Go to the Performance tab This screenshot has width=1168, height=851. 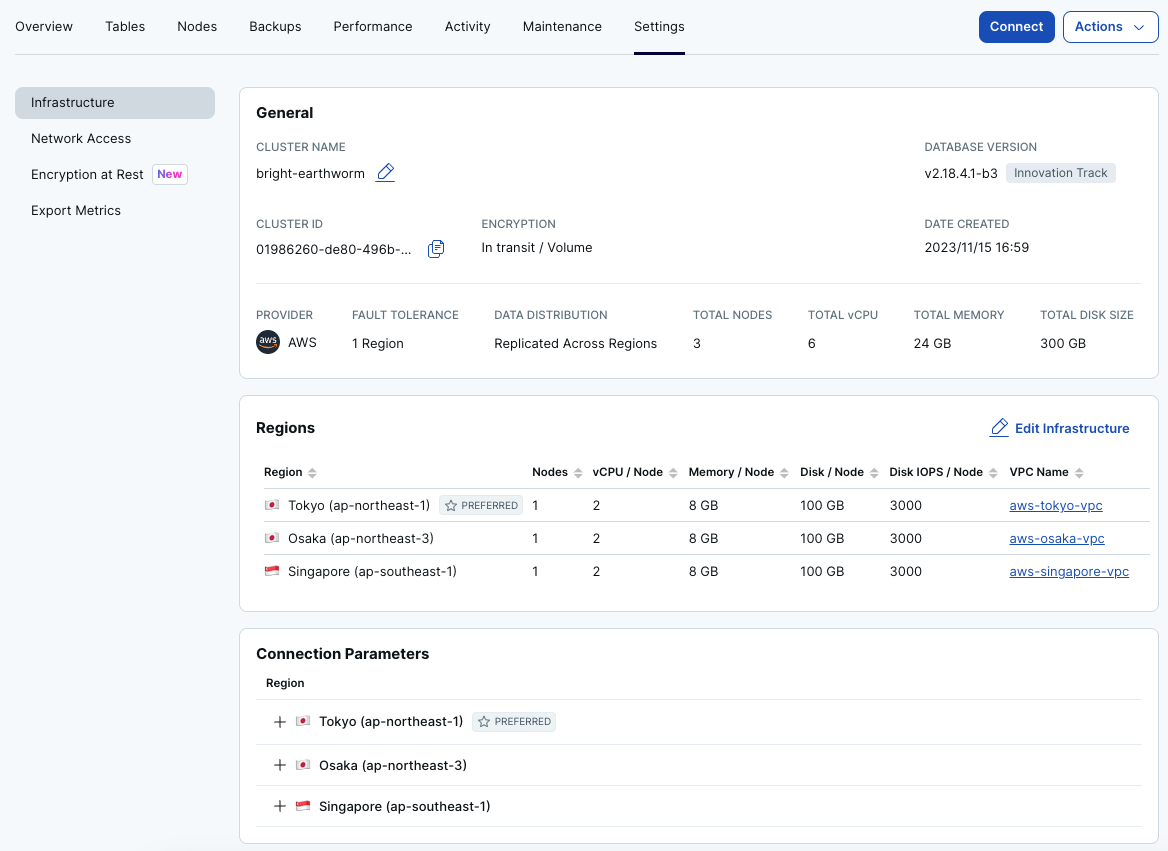point(372,27)
